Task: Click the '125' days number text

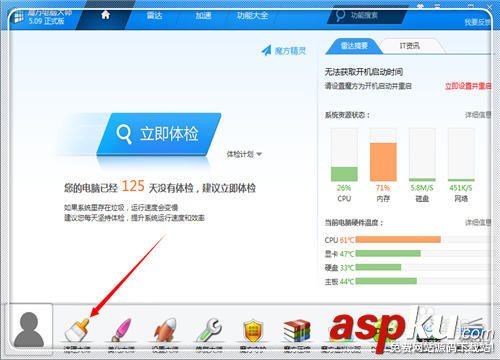Action: tap(133, 186)
